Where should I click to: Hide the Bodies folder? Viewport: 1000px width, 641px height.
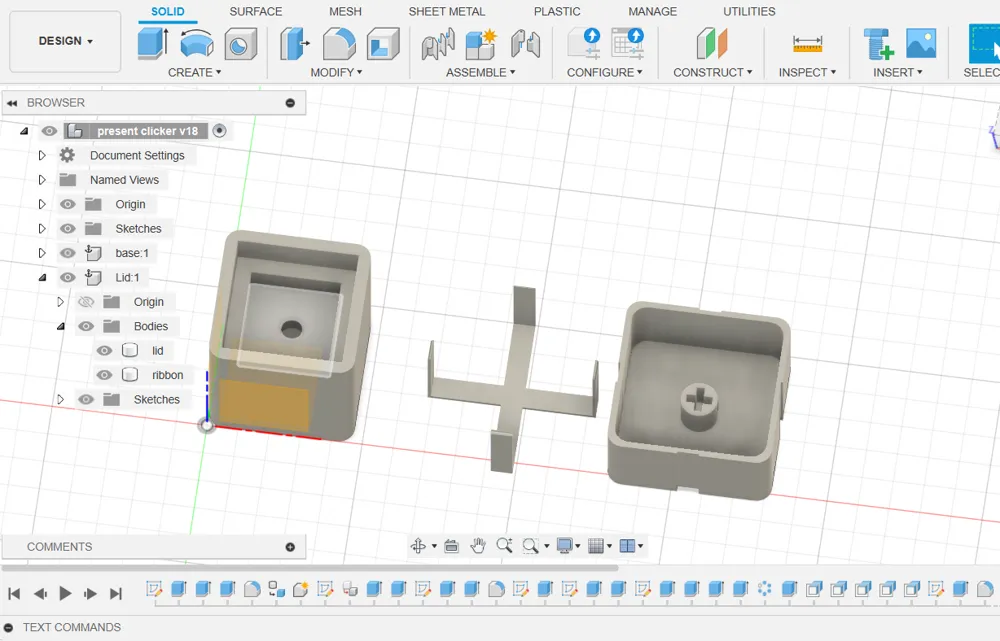(86, 326)
